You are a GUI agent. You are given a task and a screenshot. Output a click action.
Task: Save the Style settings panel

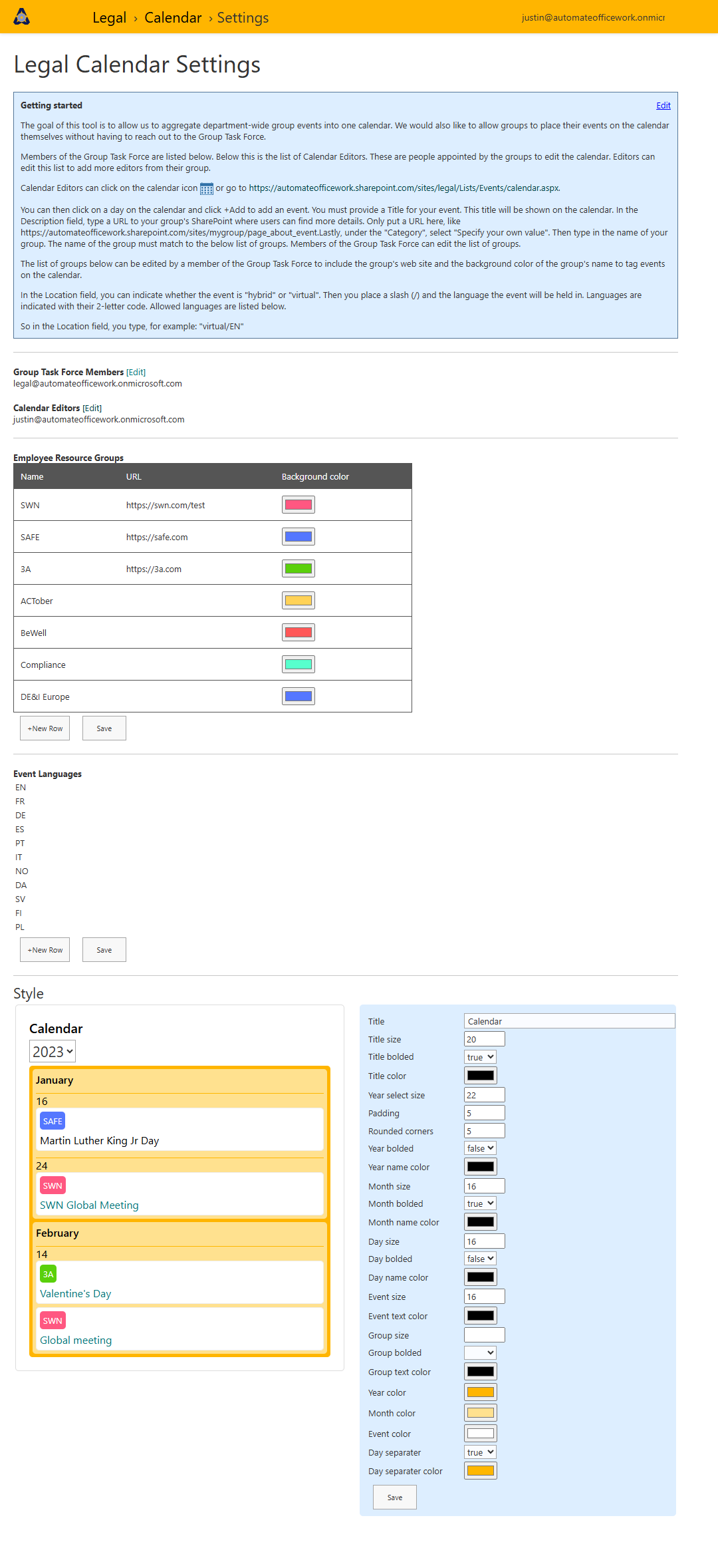(395, 1497)
